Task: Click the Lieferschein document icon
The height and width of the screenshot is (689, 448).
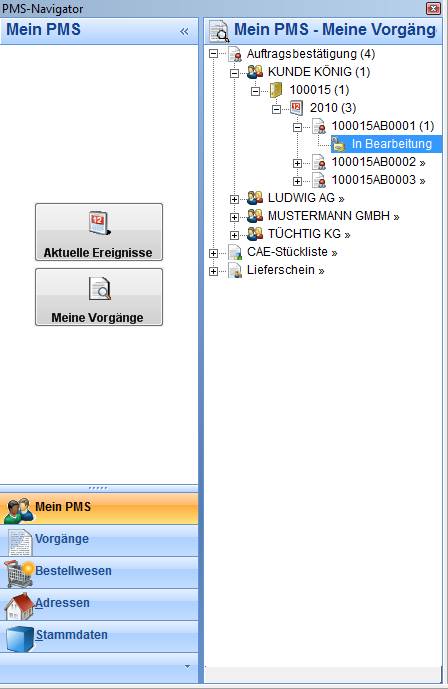Action: pos(235,270)
